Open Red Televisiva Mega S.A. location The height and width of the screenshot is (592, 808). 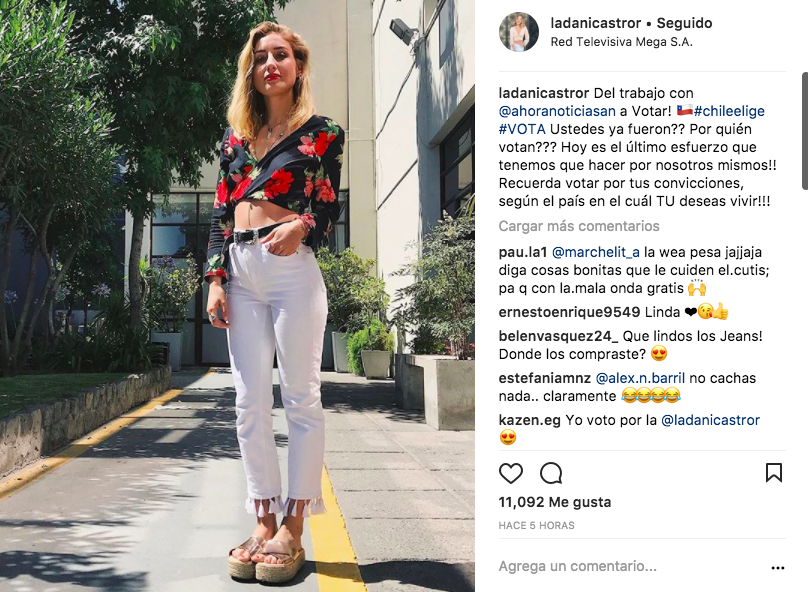621,42
